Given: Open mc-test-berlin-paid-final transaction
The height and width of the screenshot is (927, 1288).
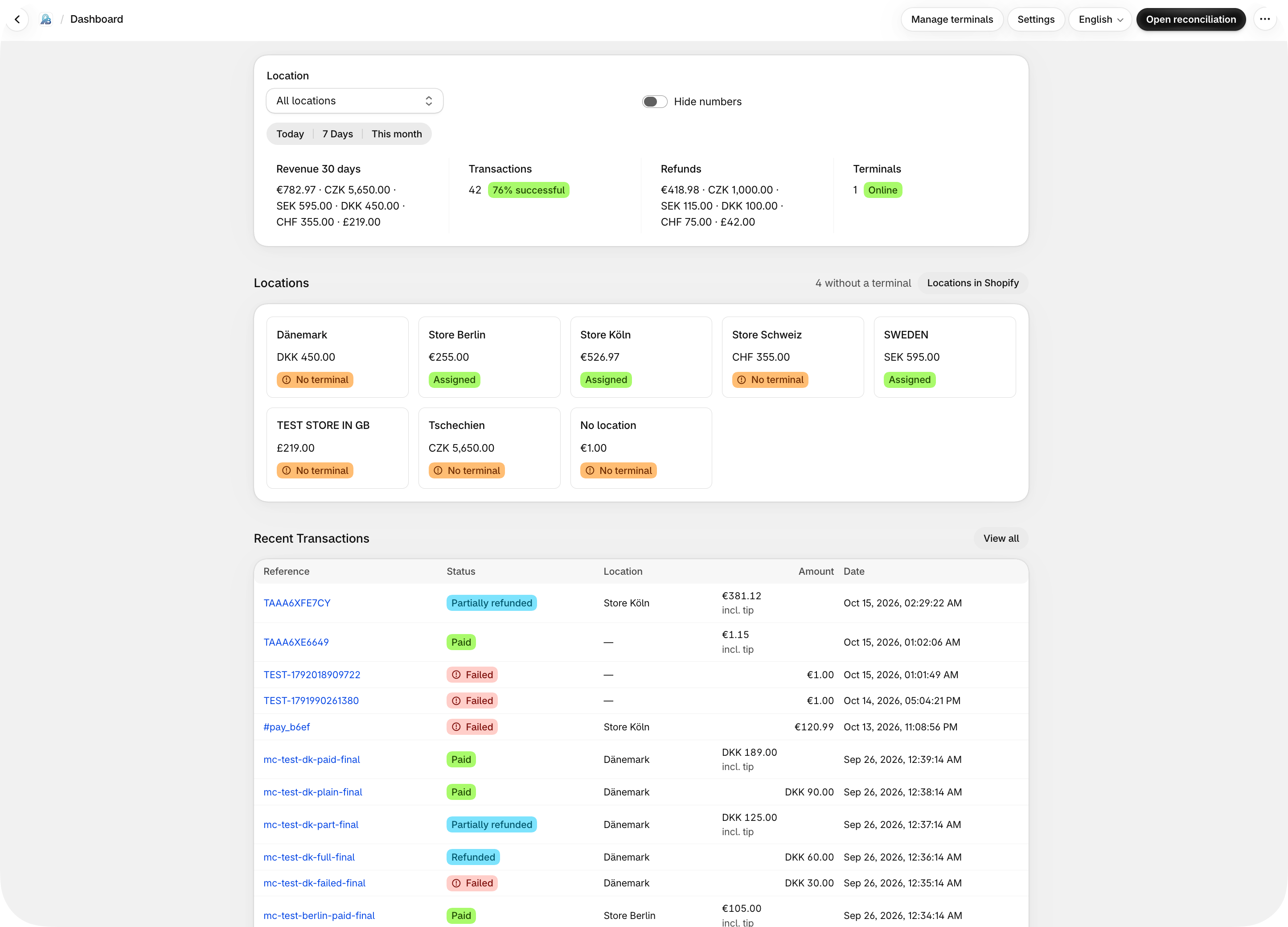Looking at the screenshot, I should pyautogui.click(x=319, y=916).
